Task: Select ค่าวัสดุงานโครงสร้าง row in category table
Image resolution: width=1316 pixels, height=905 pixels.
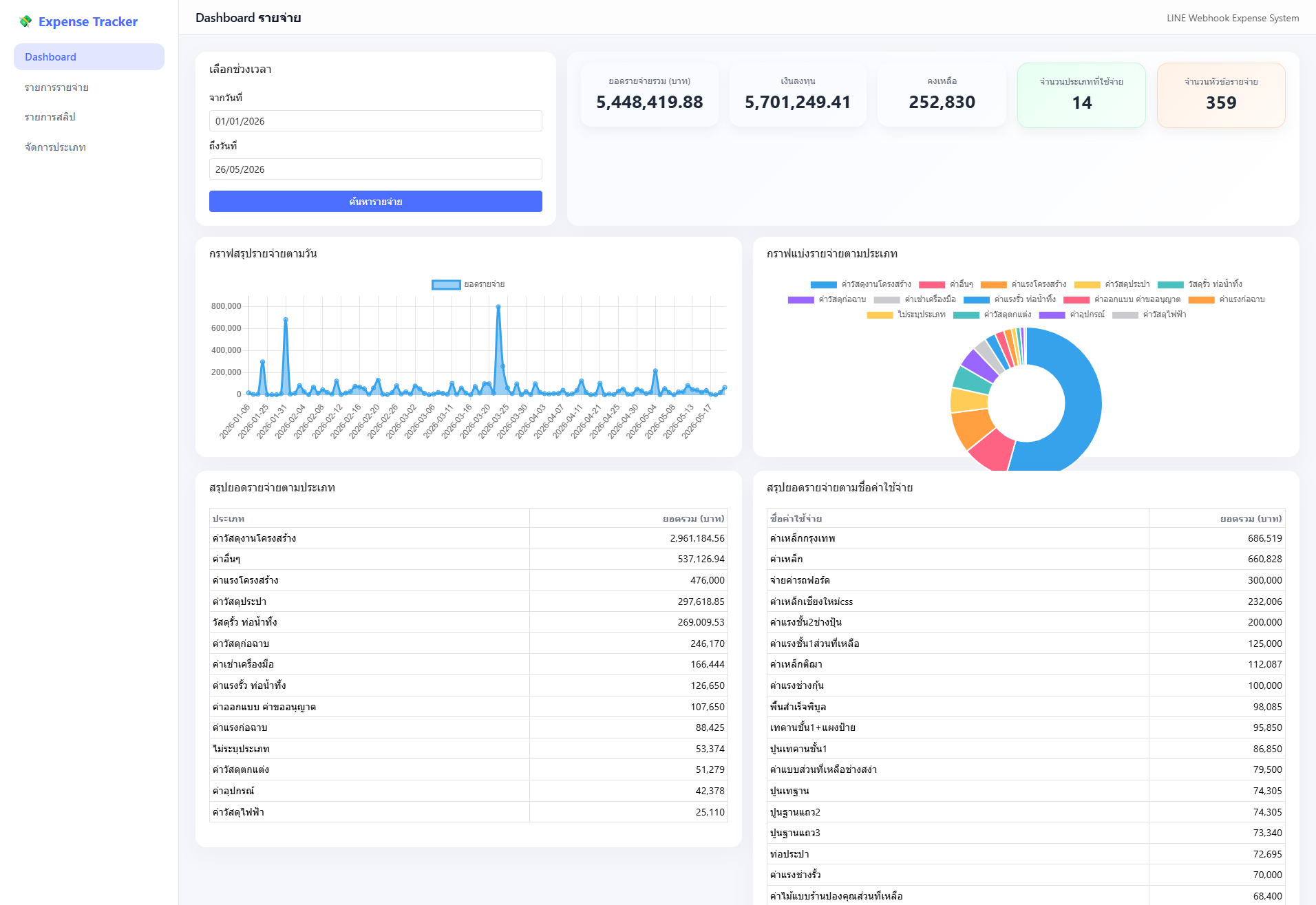Action: [x=468, y=538]
